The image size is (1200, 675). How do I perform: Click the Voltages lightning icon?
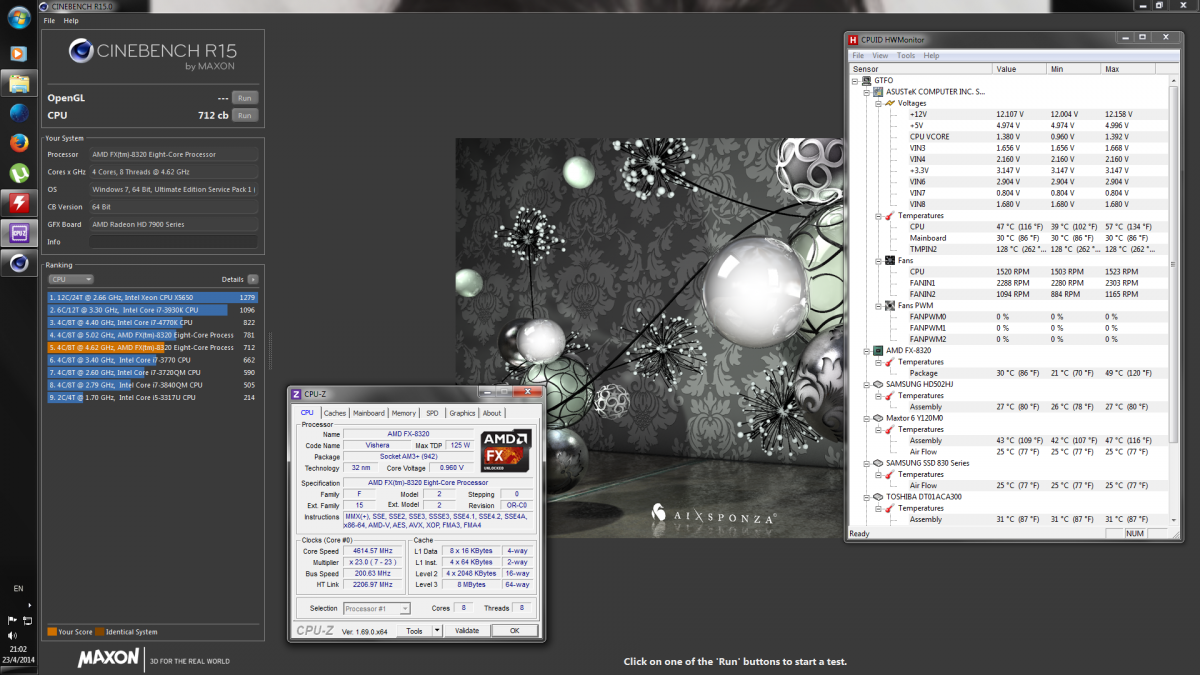pos(890,102)
